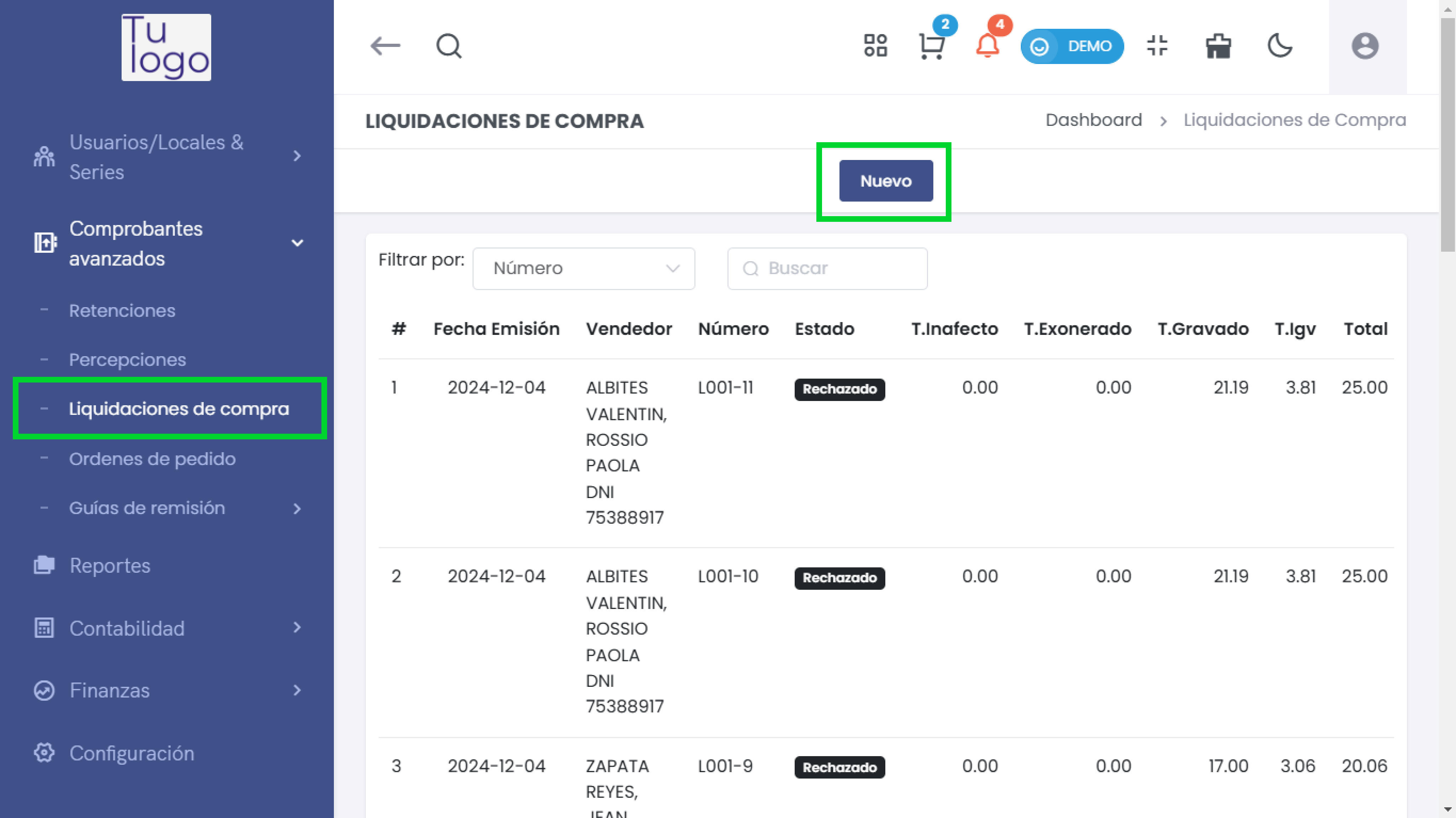Click the fullscreen collapse icon
This screenshot has width=1456, height=818.
(x=1157, y=46)
